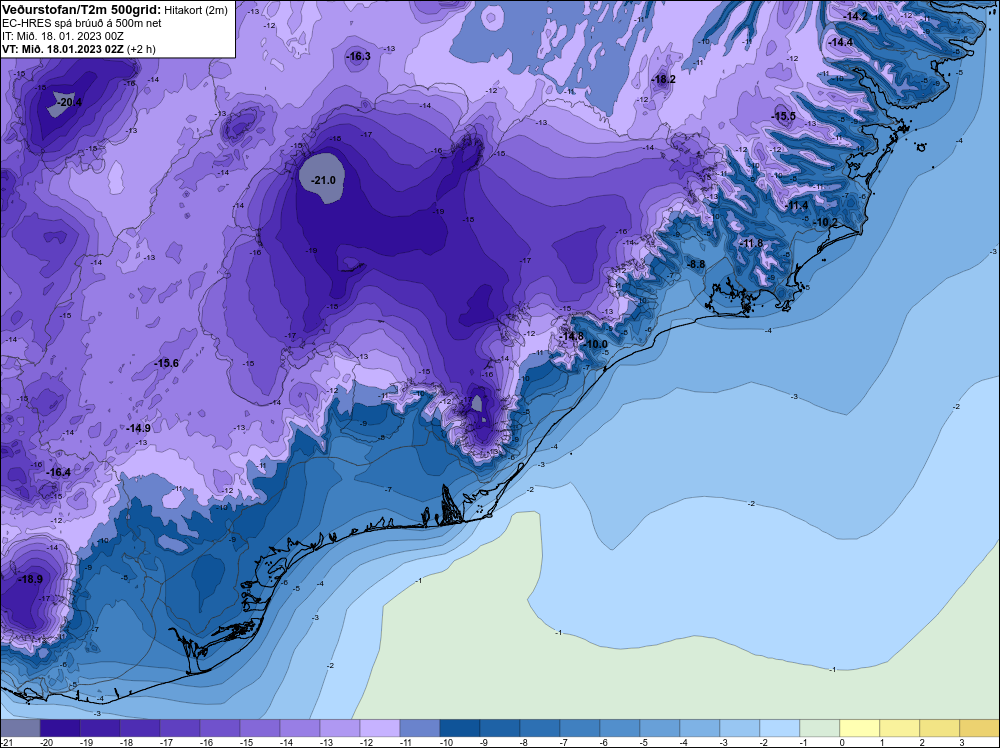This screenshot has height=748, width=1000.
Task: Select the -16.3 spot value
Action: tap(358, 57)
